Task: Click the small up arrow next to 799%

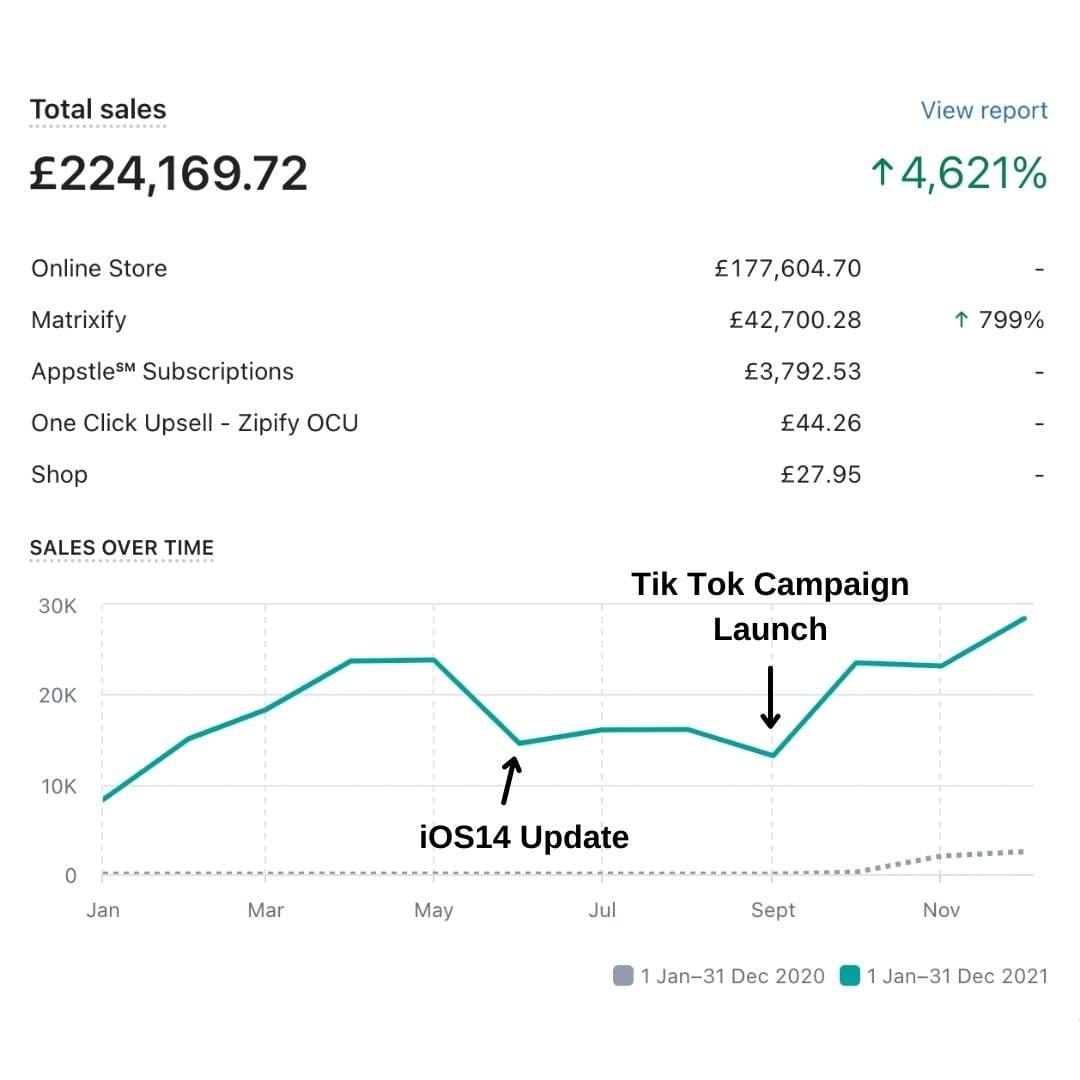Action: (961, 320)
